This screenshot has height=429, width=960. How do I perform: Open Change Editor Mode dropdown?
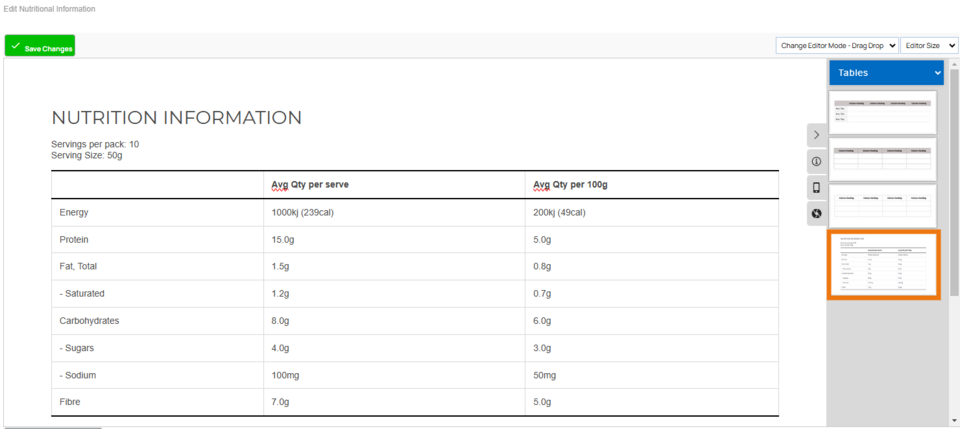click(x=837, y=46)
